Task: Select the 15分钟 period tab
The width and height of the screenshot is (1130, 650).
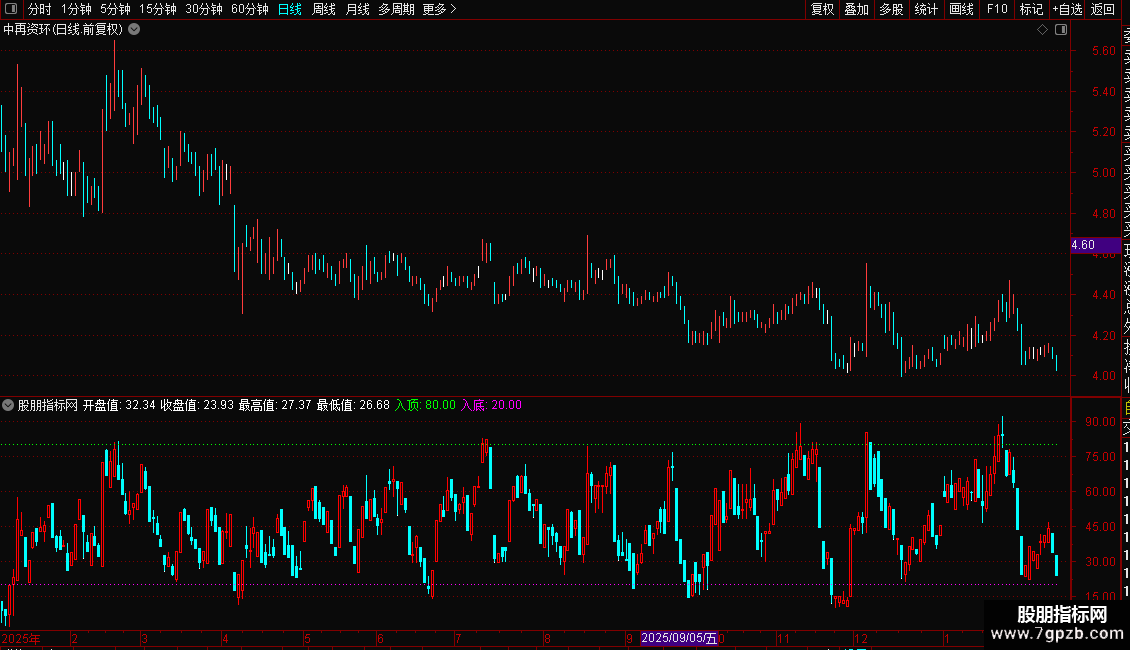Action: coord(158,9)
